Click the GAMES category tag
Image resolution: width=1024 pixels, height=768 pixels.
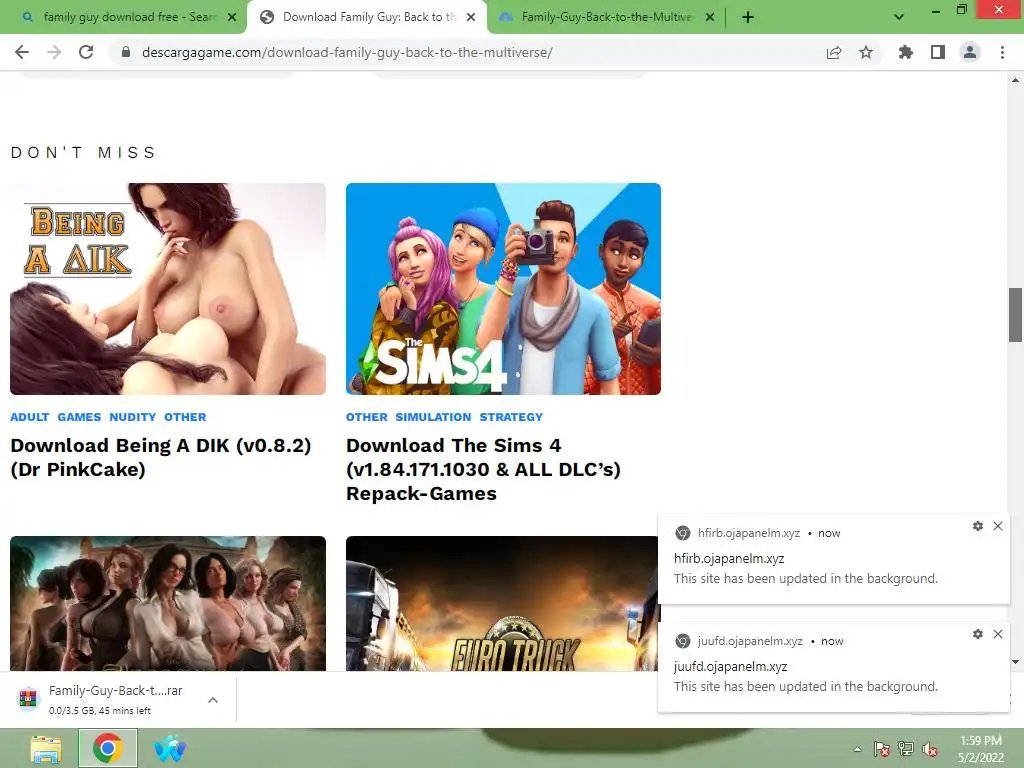coord(79,417)
